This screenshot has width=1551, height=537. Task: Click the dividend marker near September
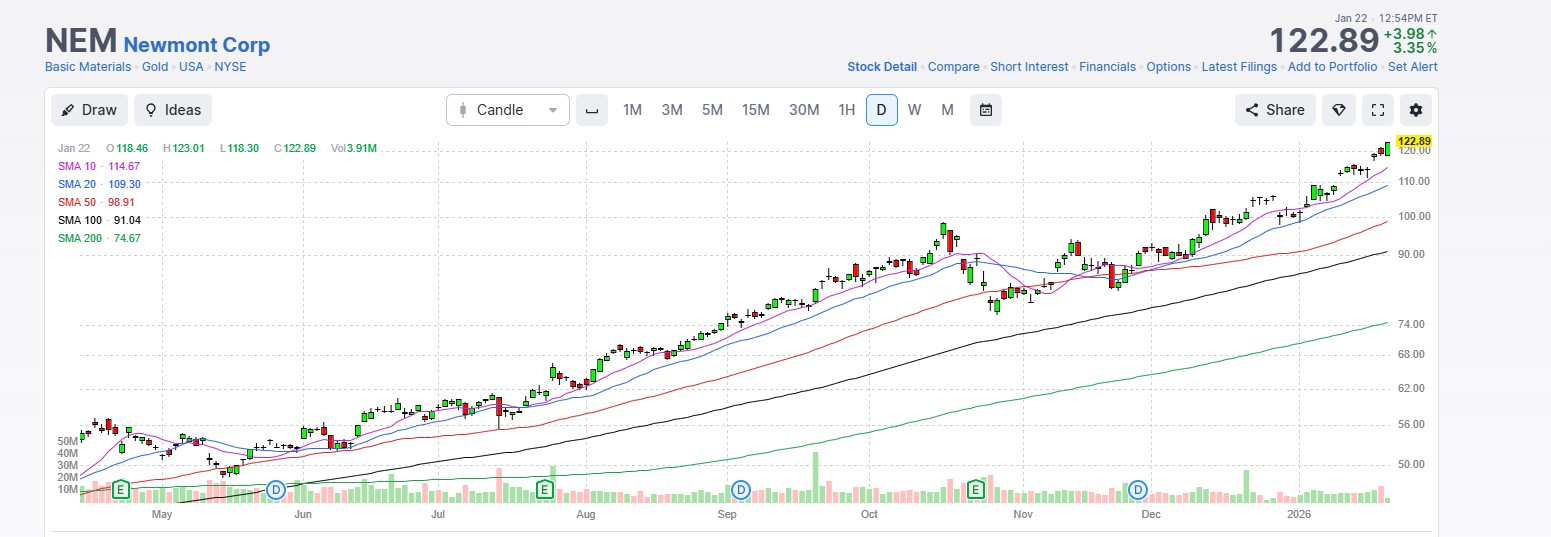[741, 489]
